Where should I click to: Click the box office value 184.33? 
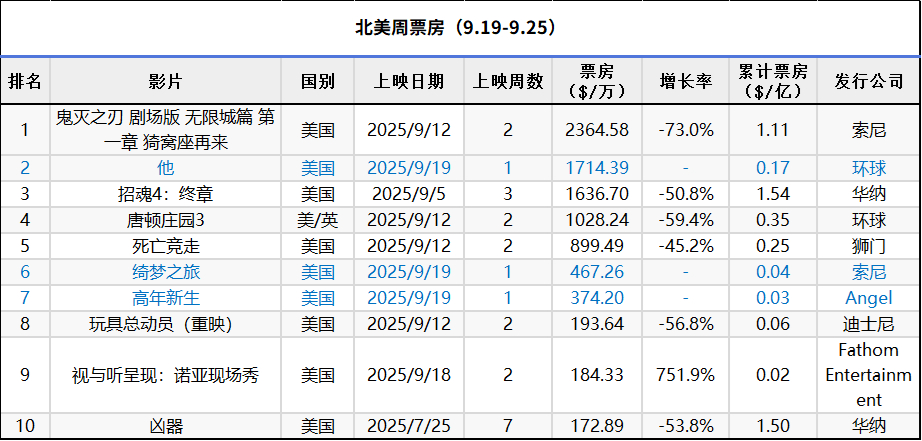(x=597, y=375)
